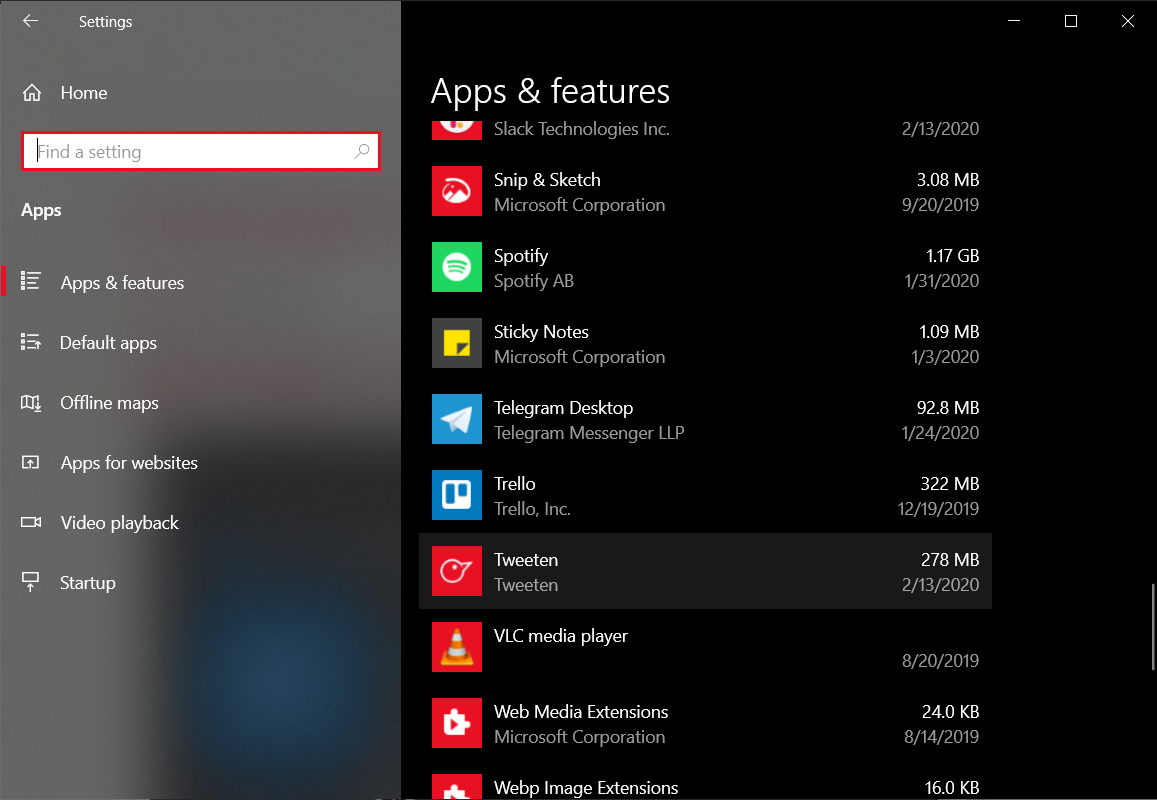The width and height of the screenshot is (1157, 800).
Task: Click the Telegram Messenger LLP publisher
Action: pyautogui.click(x=589, y=433)
